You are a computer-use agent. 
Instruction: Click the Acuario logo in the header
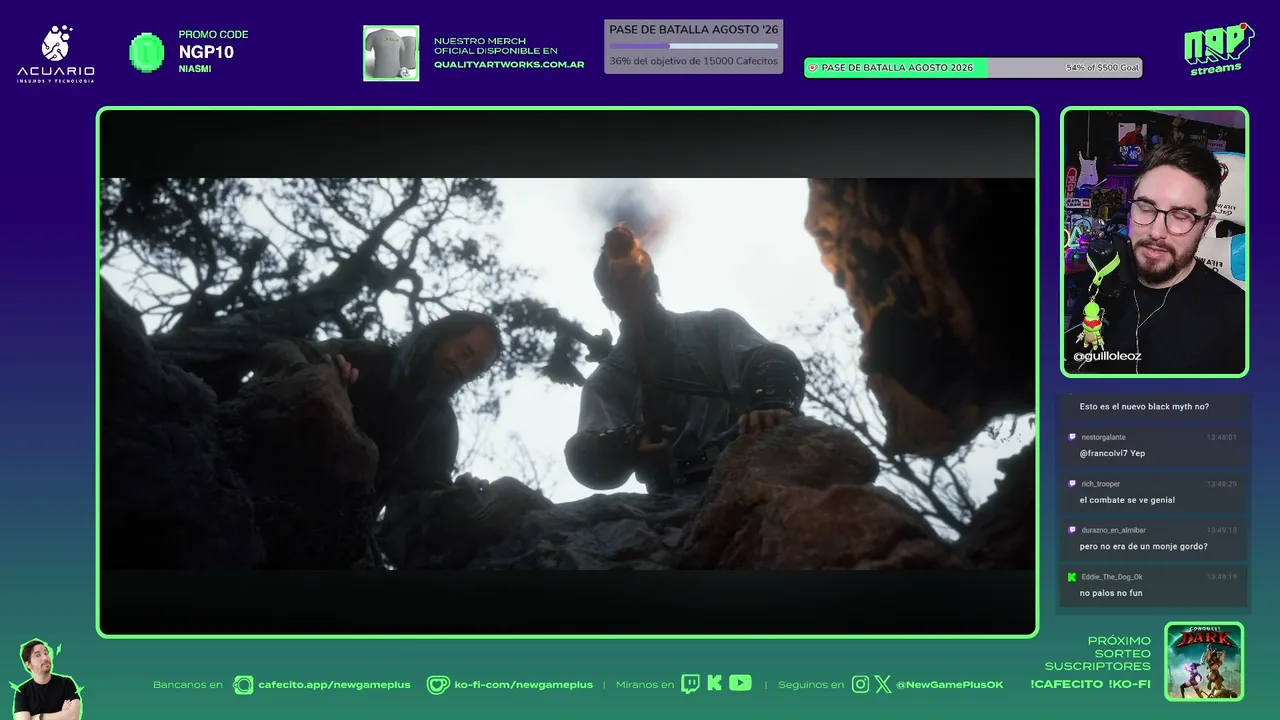pos(56,54)
